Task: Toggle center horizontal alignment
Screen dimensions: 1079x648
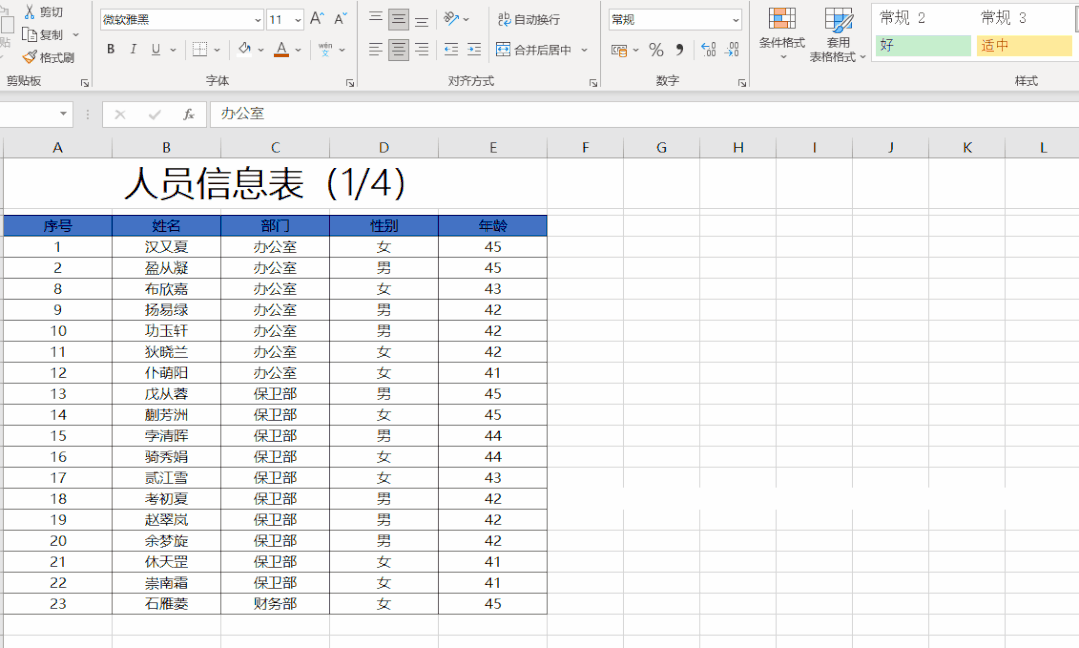Action: coord(398,50)
